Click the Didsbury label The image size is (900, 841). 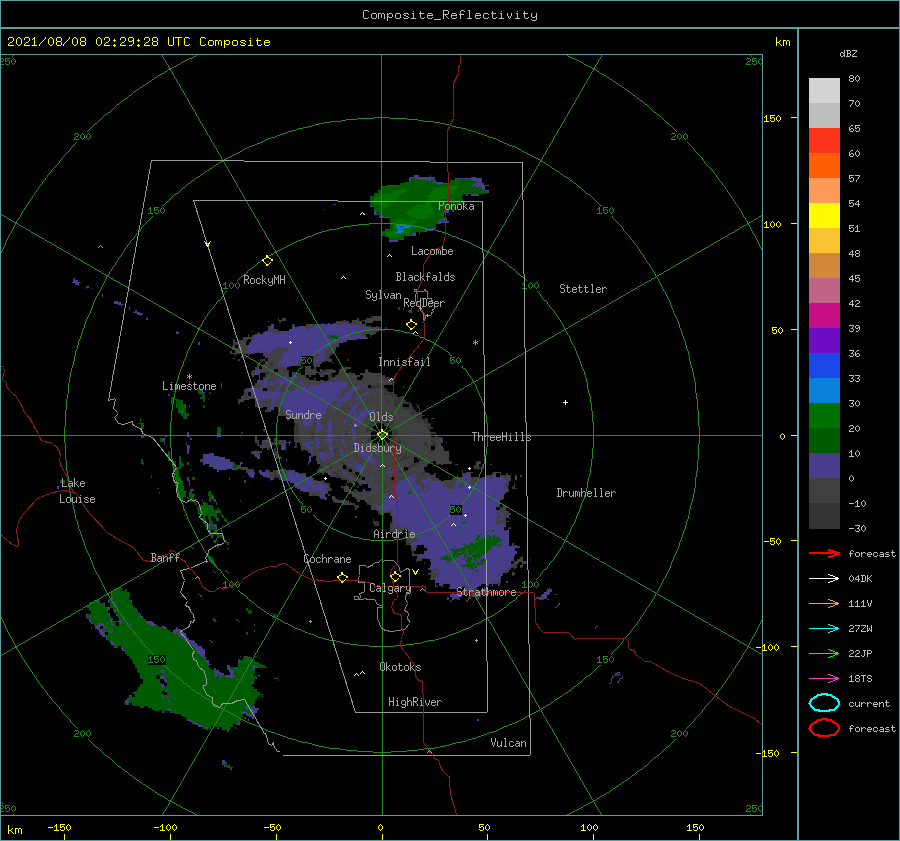point(377,448)
